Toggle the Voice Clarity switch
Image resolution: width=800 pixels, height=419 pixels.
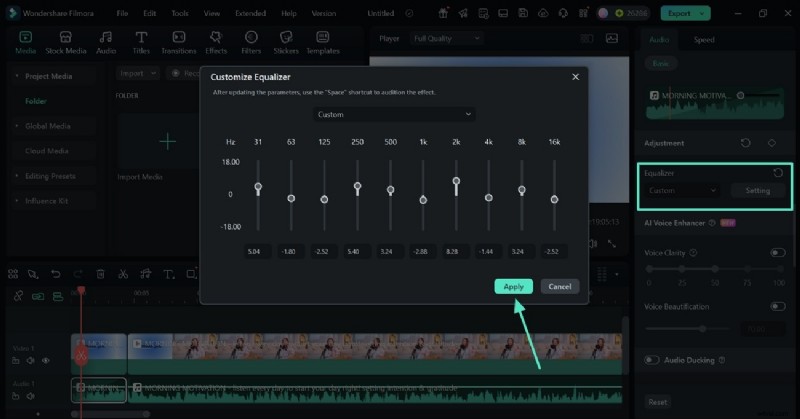778,253
